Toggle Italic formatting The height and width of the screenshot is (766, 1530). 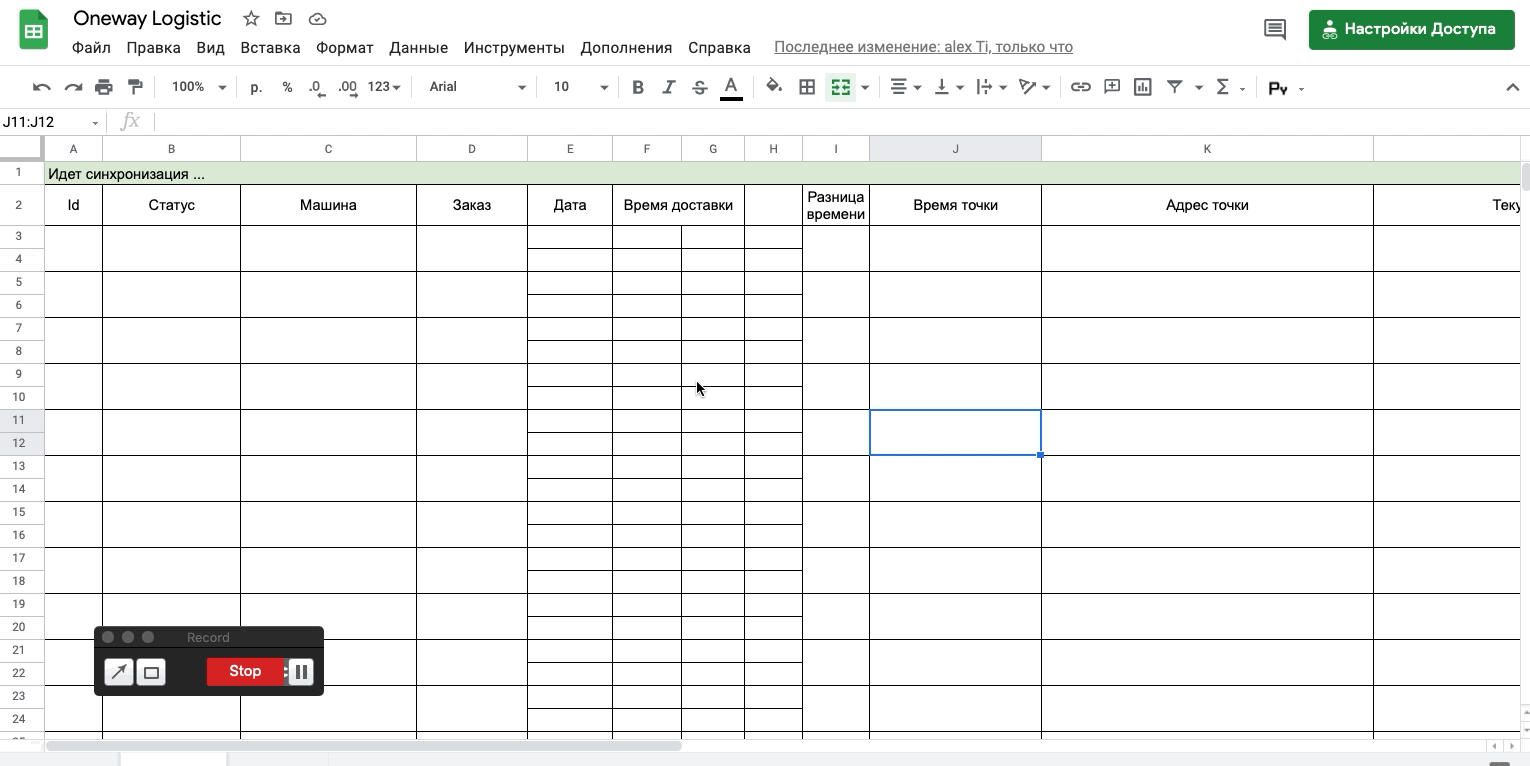pyautogui.click(x=669, y=87)
